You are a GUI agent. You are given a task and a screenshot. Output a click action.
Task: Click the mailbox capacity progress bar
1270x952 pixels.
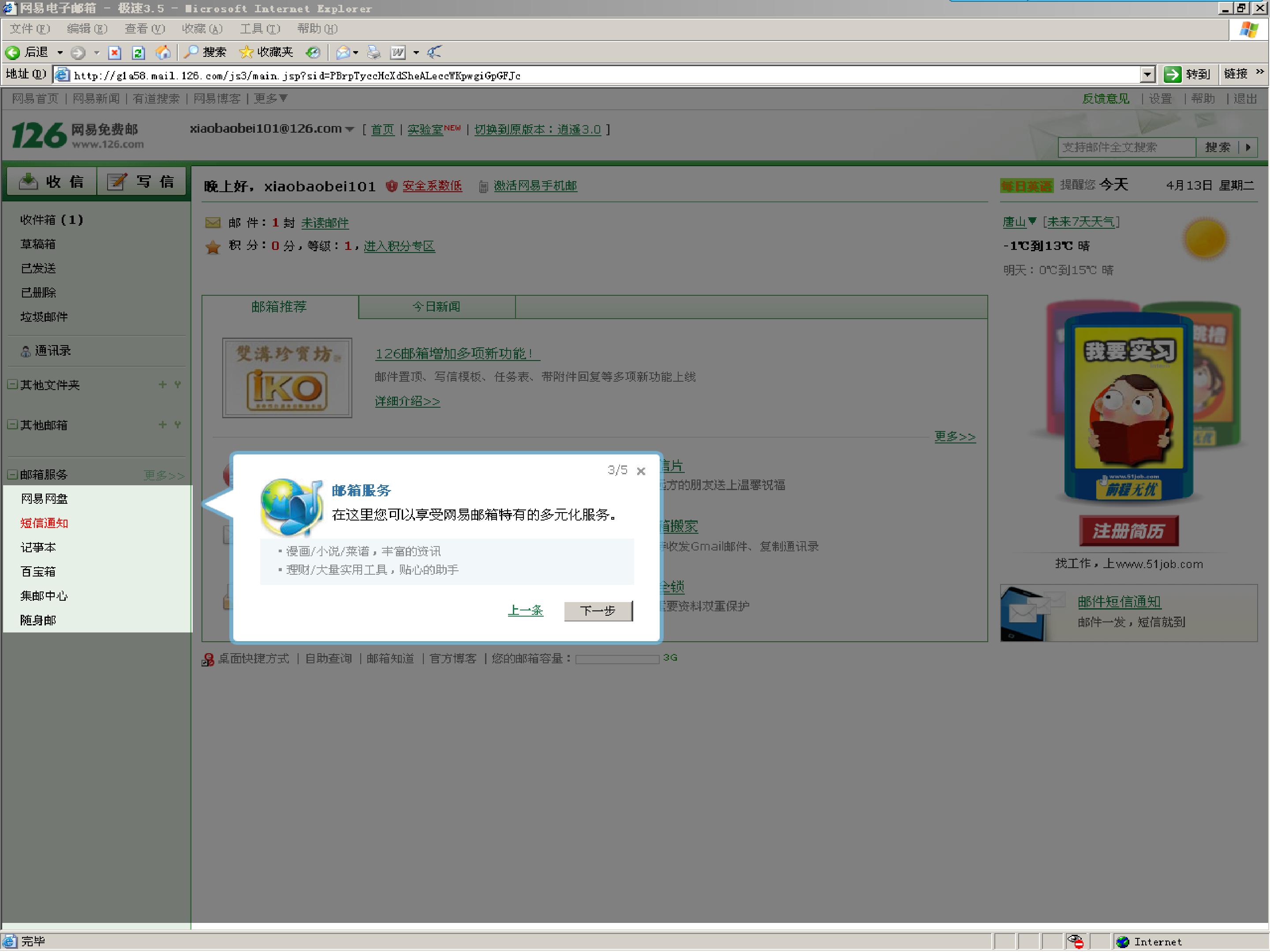(617, 659)
